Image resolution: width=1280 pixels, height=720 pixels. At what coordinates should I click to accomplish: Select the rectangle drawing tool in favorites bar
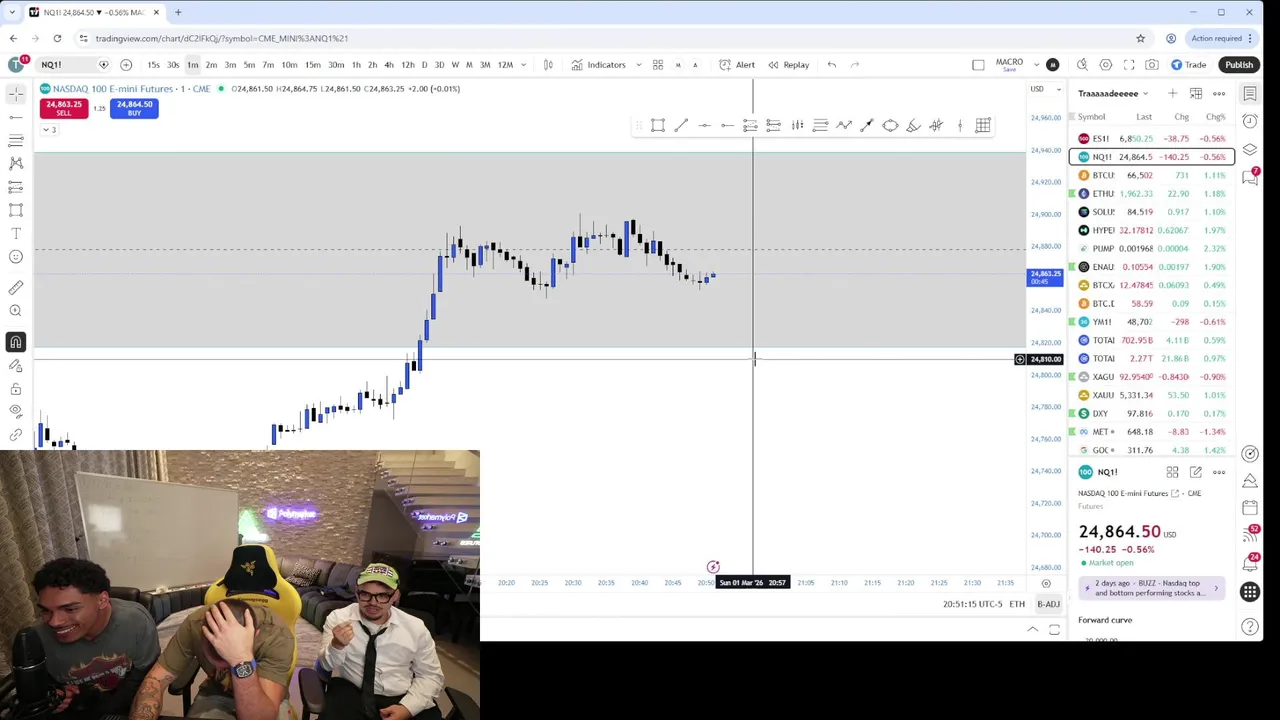tap(658, 125)
